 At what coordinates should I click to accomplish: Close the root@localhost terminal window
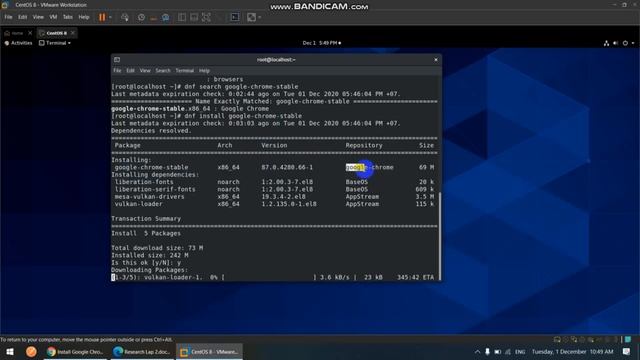(436, 60)
